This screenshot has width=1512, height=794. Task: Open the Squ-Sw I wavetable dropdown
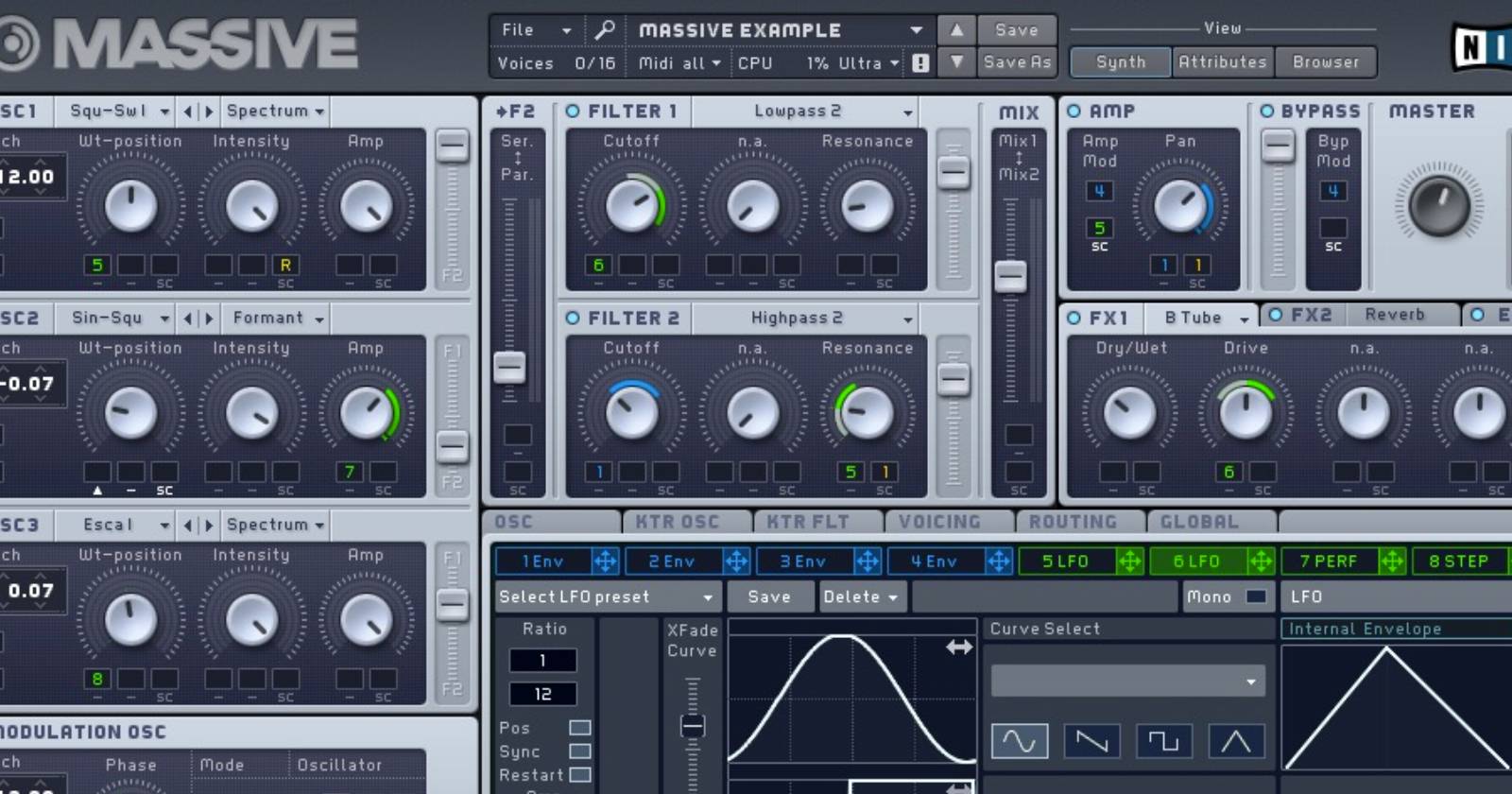(115, 112)
